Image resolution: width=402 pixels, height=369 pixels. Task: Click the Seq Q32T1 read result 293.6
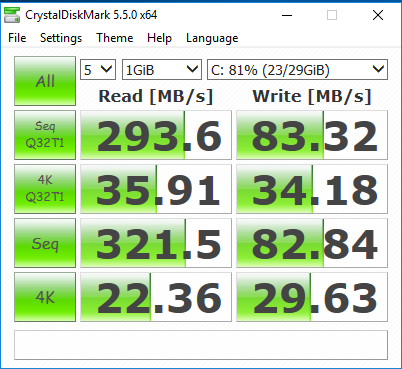[156, 135]
